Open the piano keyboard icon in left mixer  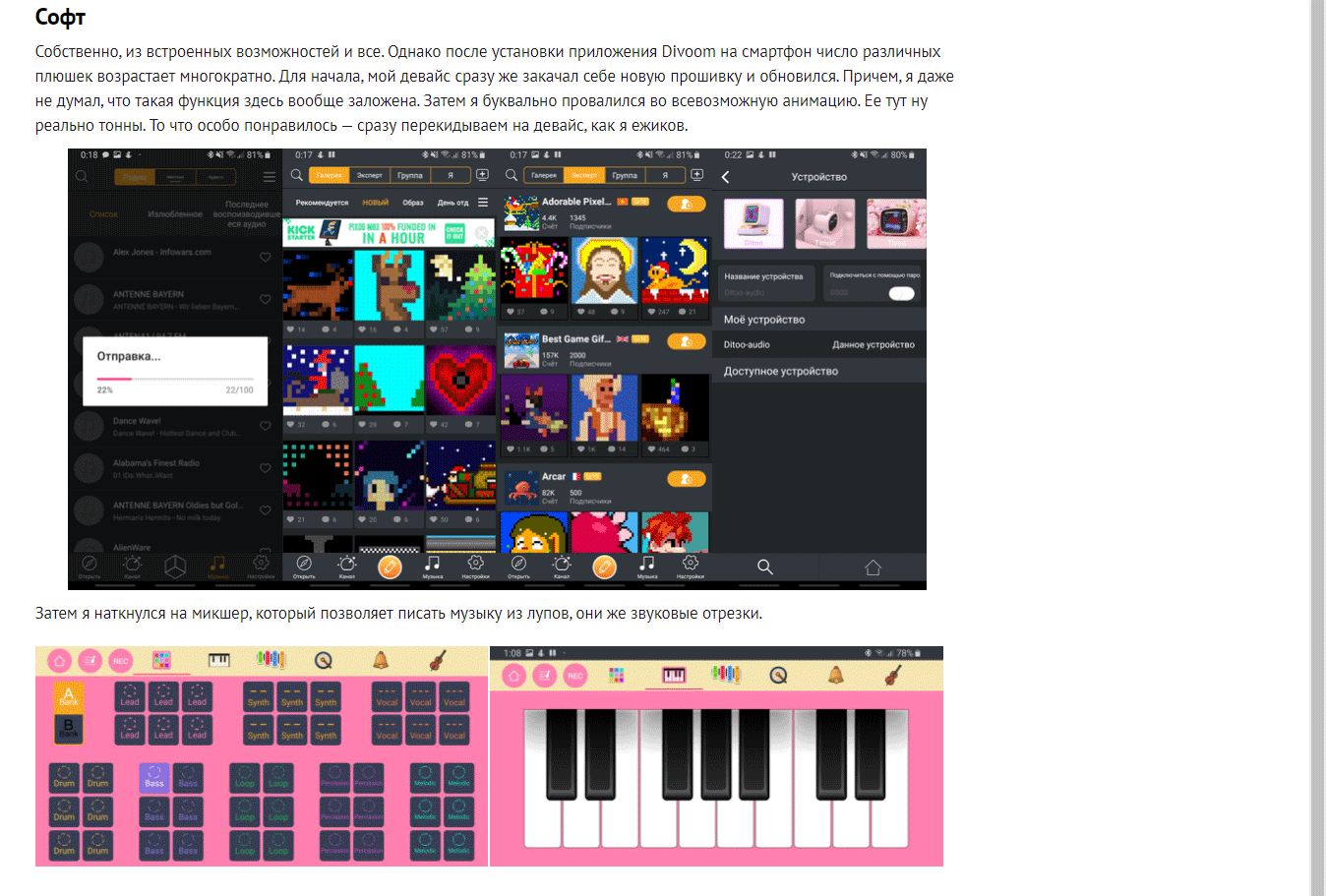pos(218,660)
